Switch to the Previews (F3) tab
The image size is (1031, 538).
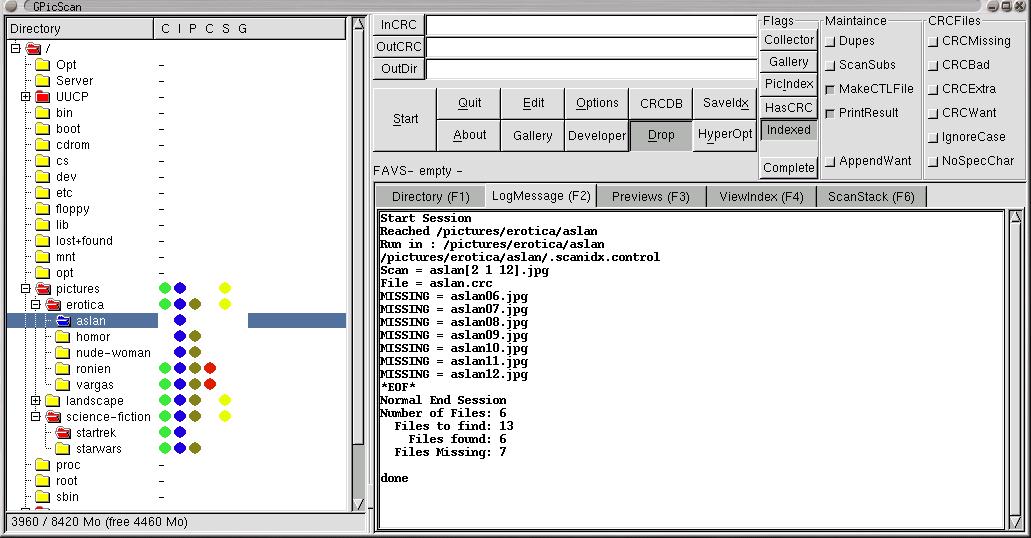click(x=650, y=197)
